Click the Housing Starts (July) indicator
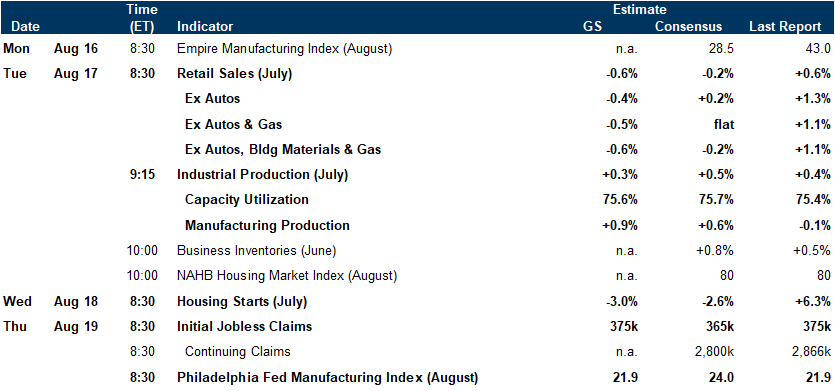 pos(242,302)
